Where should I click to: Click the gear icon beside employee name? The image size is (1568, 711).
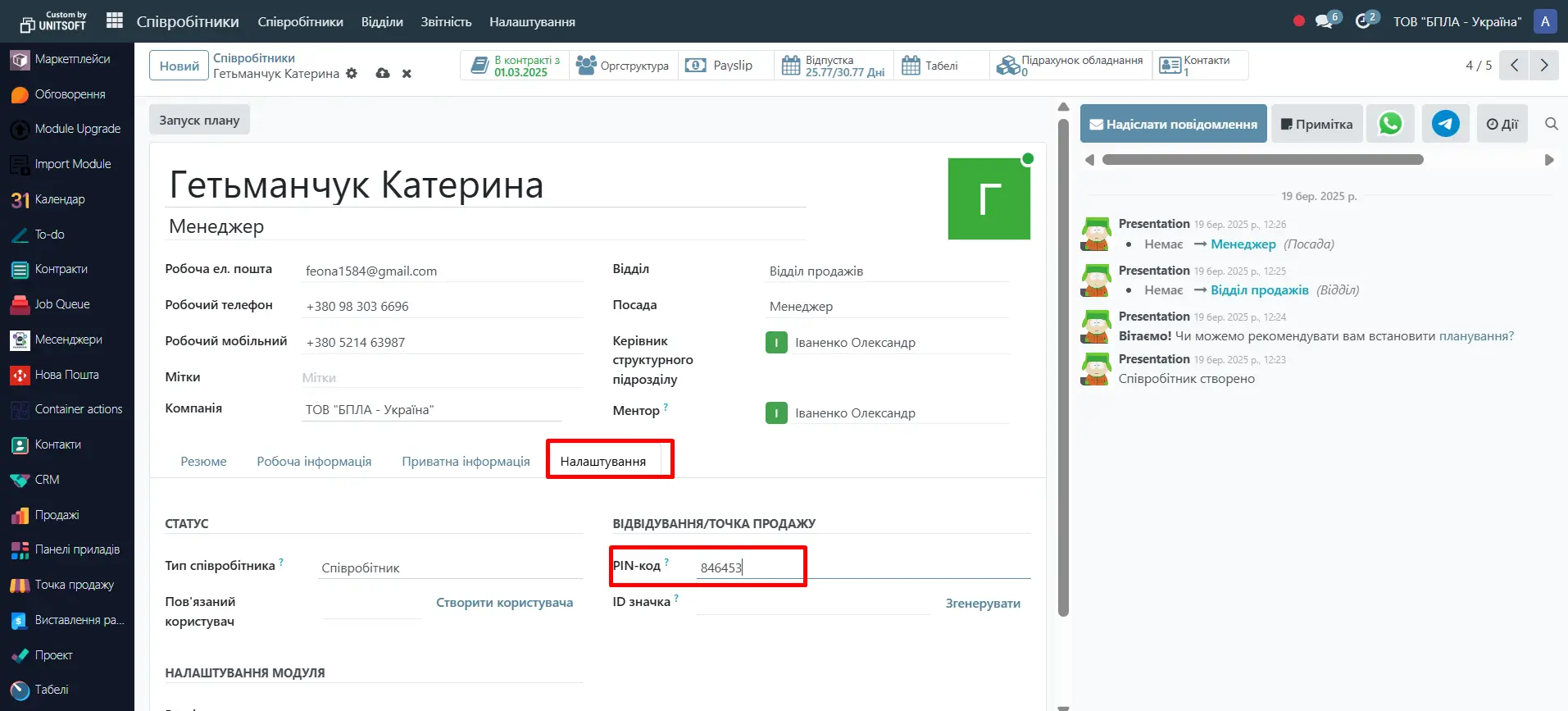tap(352, 73)
